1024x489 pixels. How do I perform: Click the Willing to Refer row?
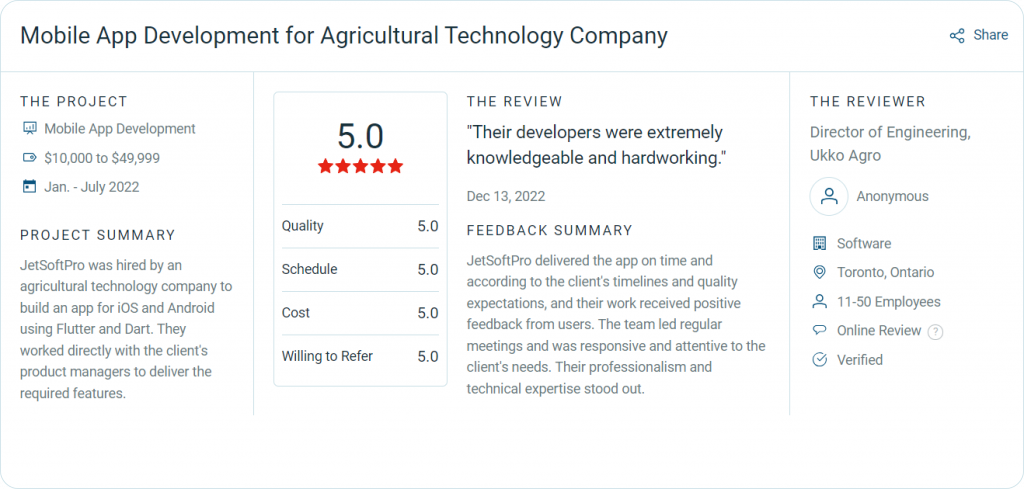tap(360, 356)
